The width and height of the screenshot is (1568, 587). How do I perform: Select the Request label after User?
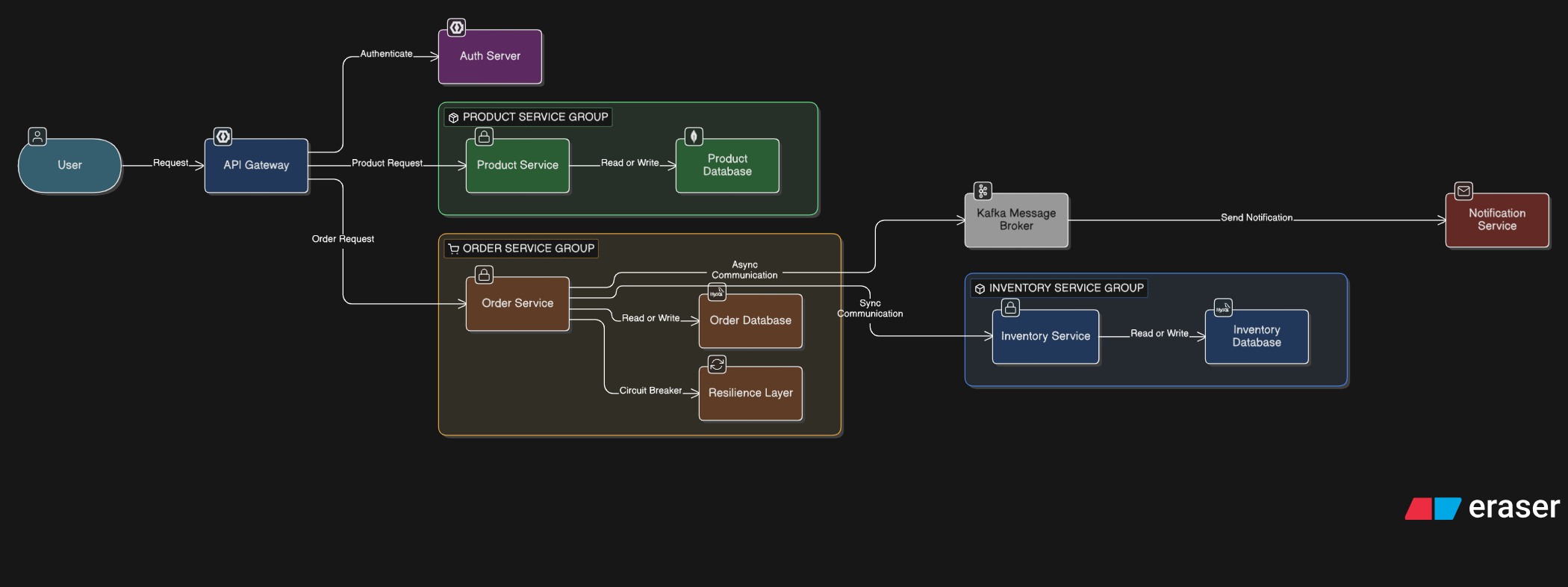170,163
